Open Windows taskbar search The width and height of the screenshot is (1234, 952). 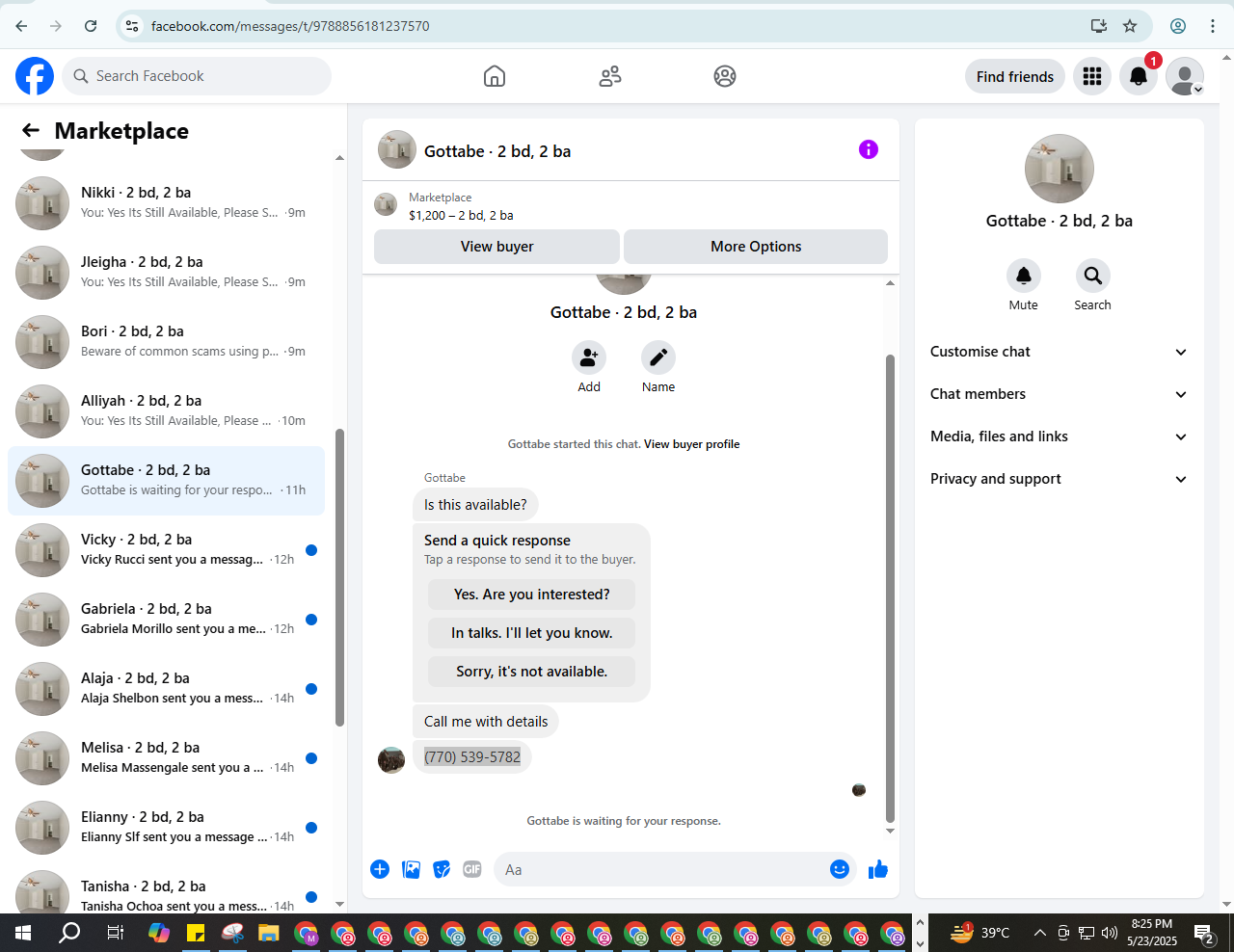point(69,933)
